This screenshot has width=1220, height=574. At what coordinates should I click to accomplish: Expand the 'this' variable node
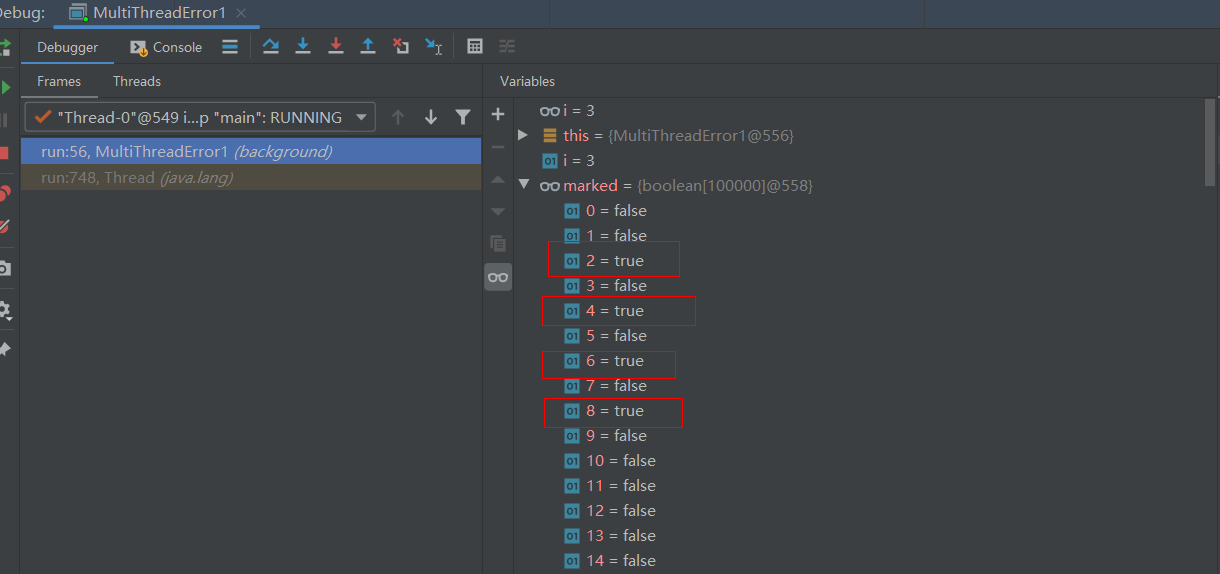click(x=523, y=135)
